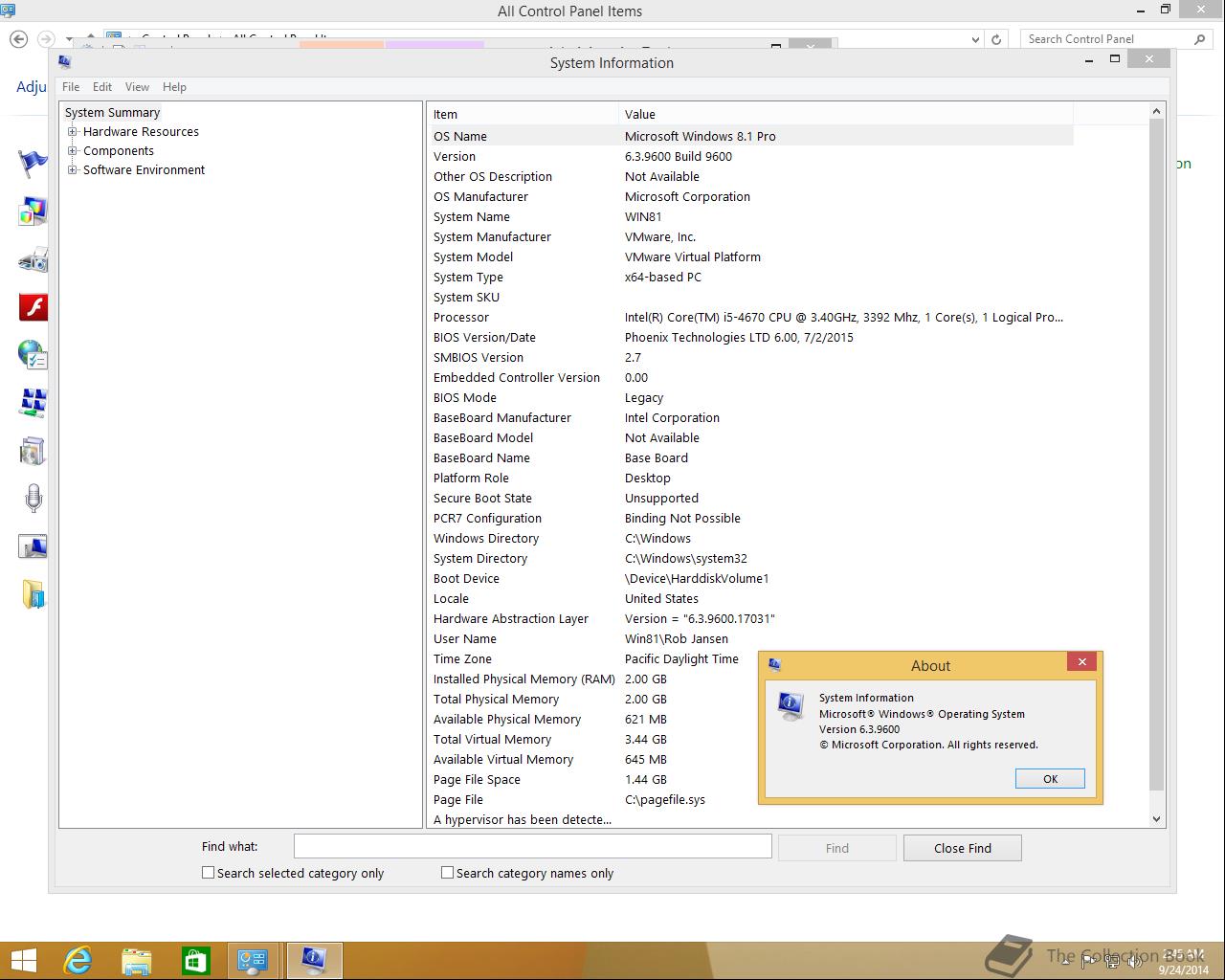
Task: Select the Hardware Abstraction Layer row
Action: pos(750,618)
